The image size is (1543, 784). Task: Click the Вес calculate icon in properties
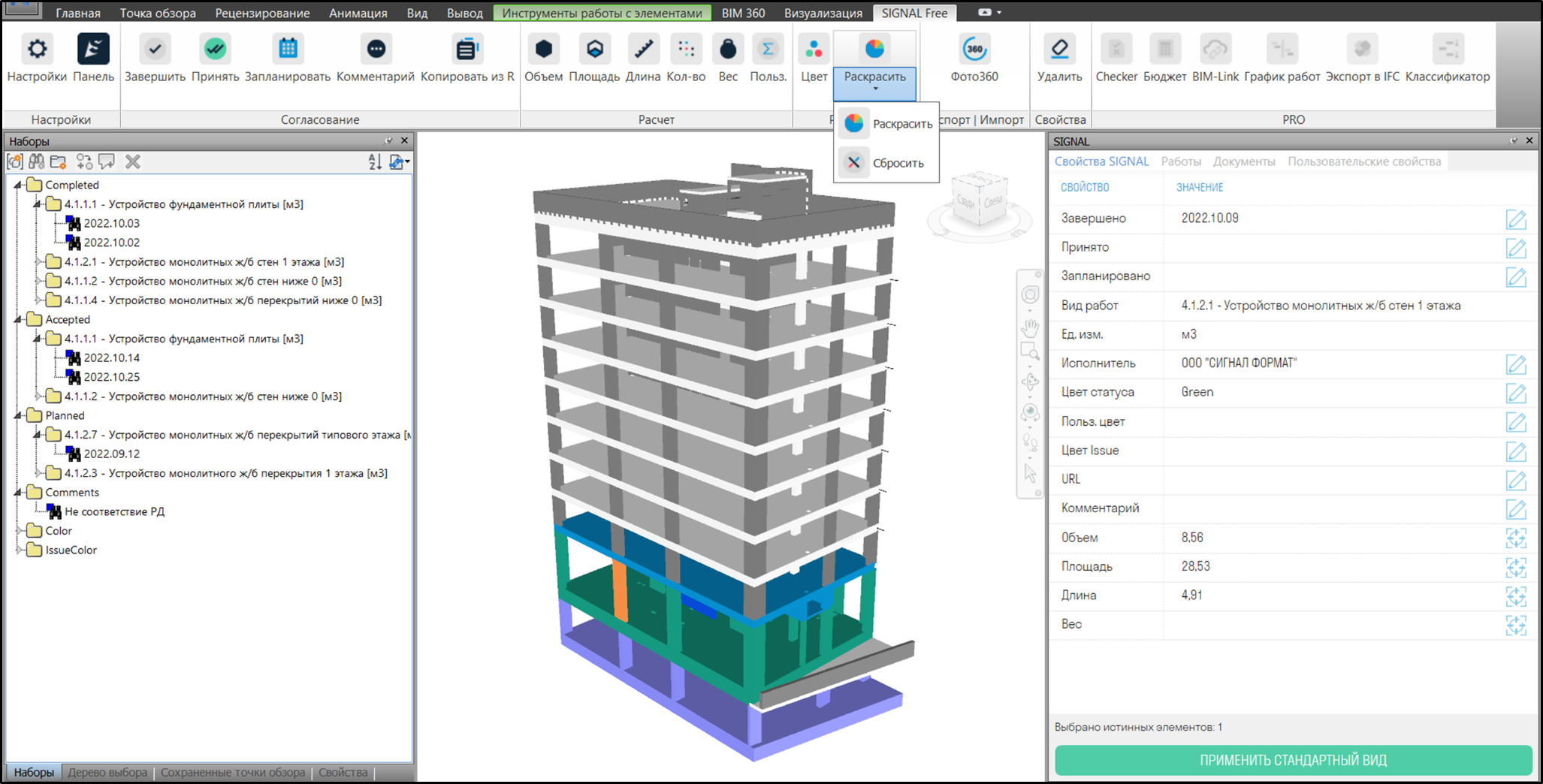[1516, 625]
